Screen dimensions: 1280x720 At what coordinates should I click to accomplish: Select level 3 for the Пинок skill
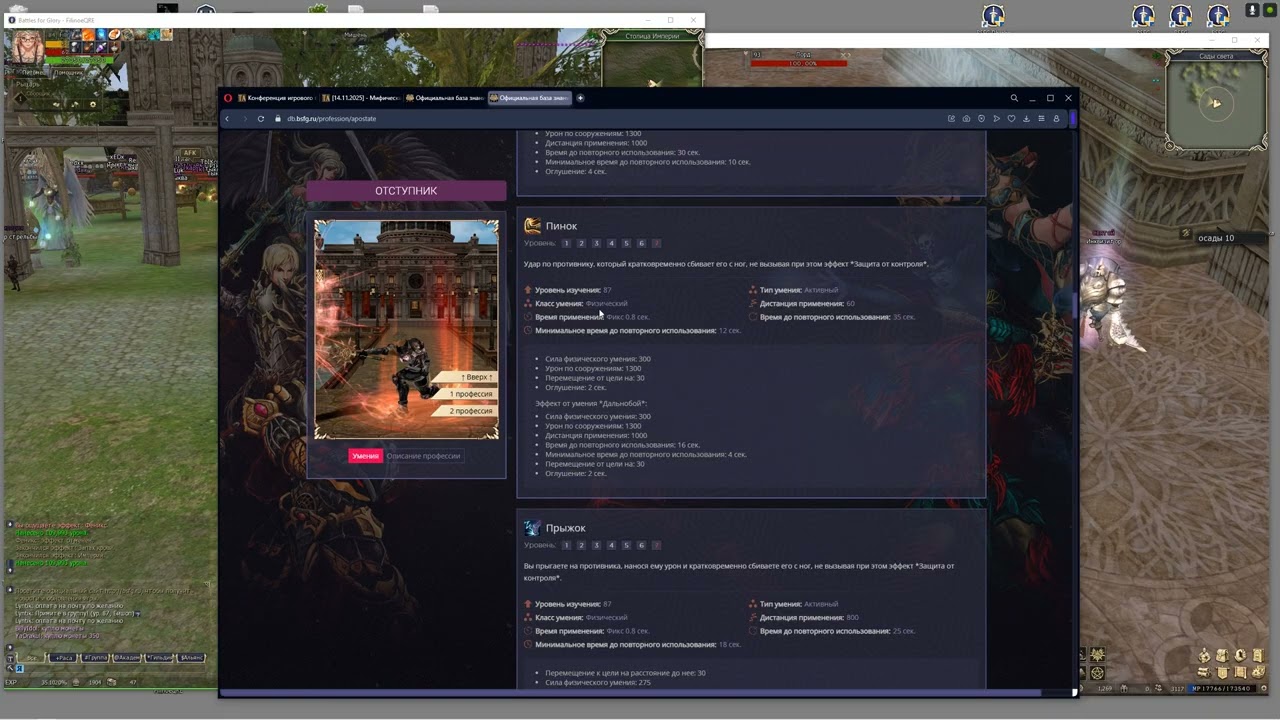click(596, 243)
